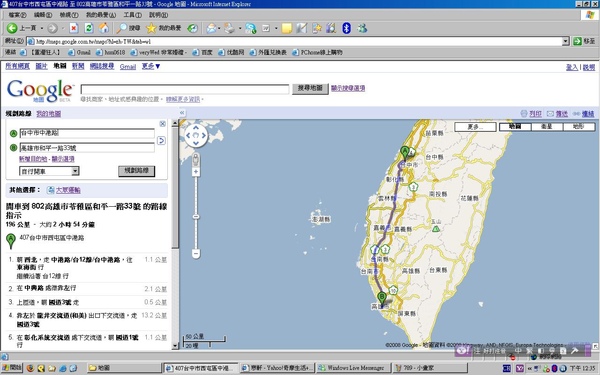600x375 pixels.
Task: Click the directions panel scroll down arrow
Action: 175,346
